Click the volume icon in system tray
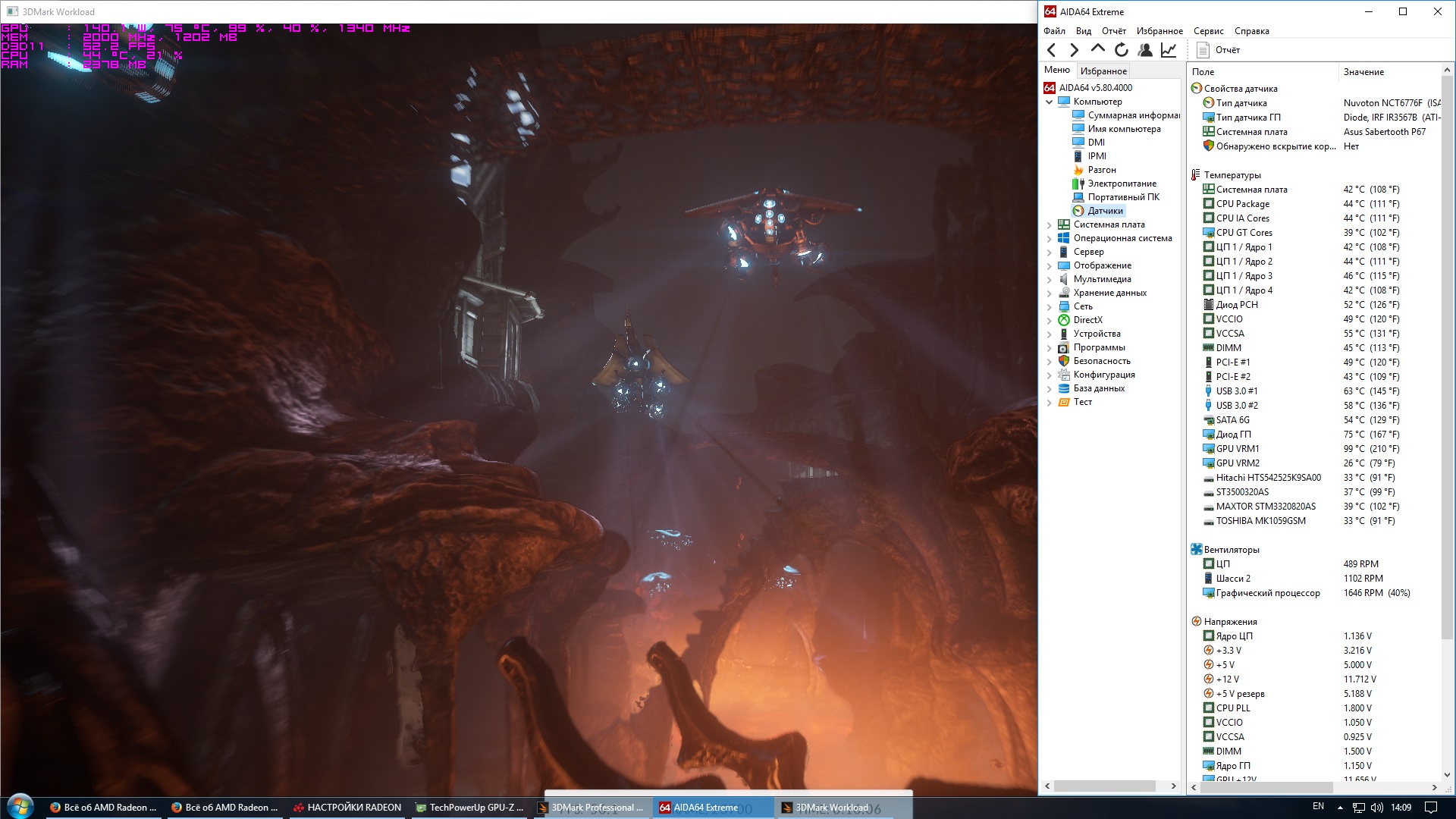This screenshot has width=1456, height=819. [x=1377, y=808]
